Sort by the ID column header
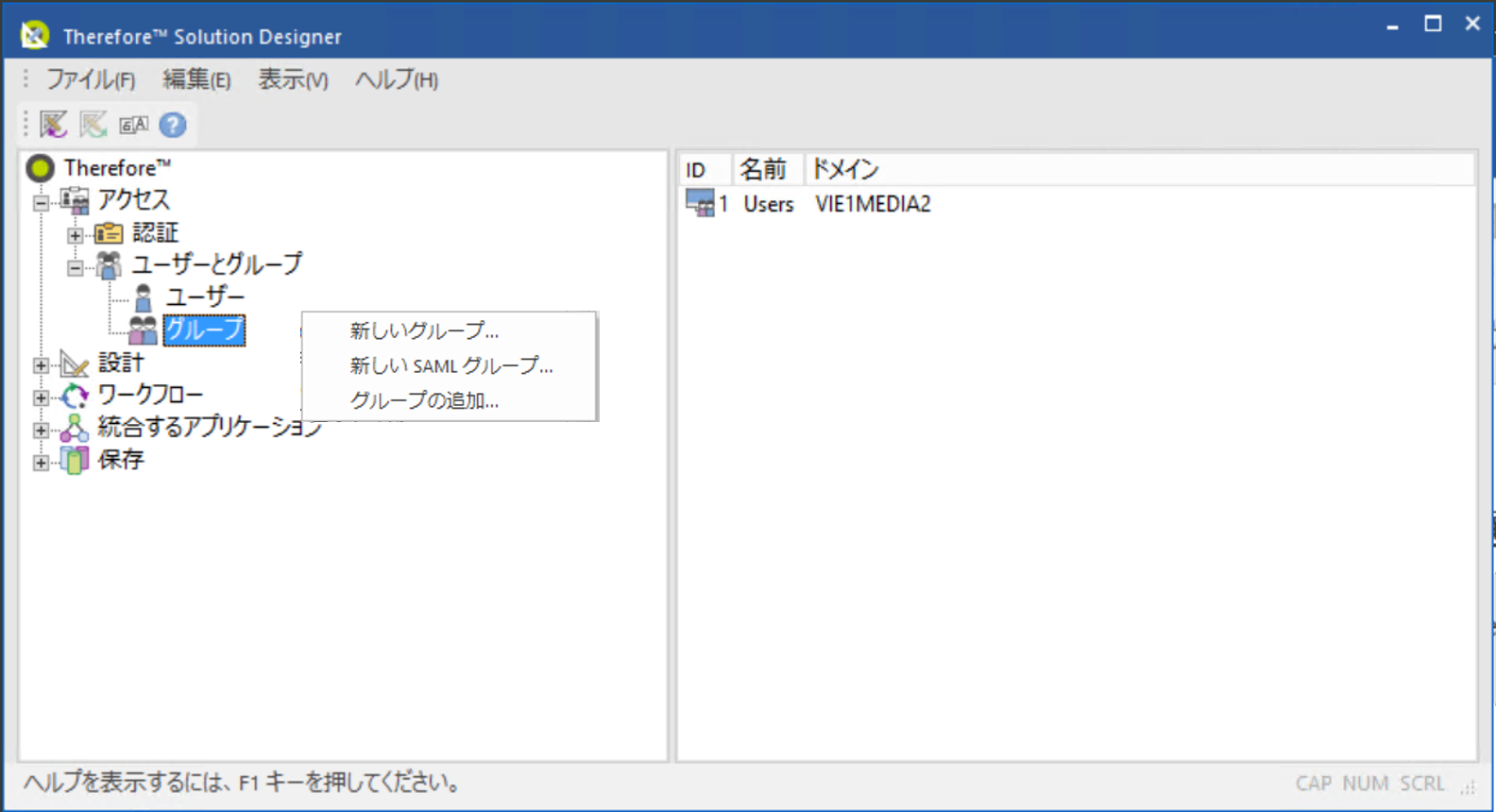 coord(705,170)
